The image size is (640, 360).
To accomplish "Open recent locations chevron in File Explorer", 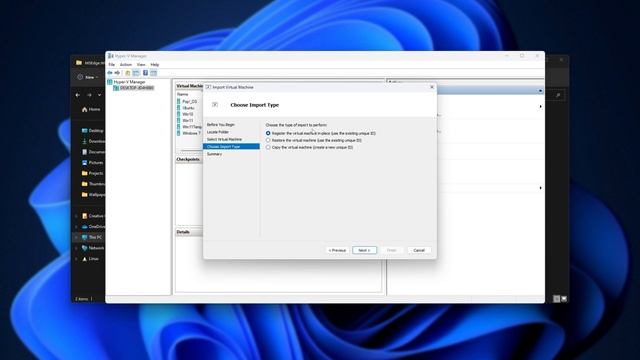I will tap(99, 95).
